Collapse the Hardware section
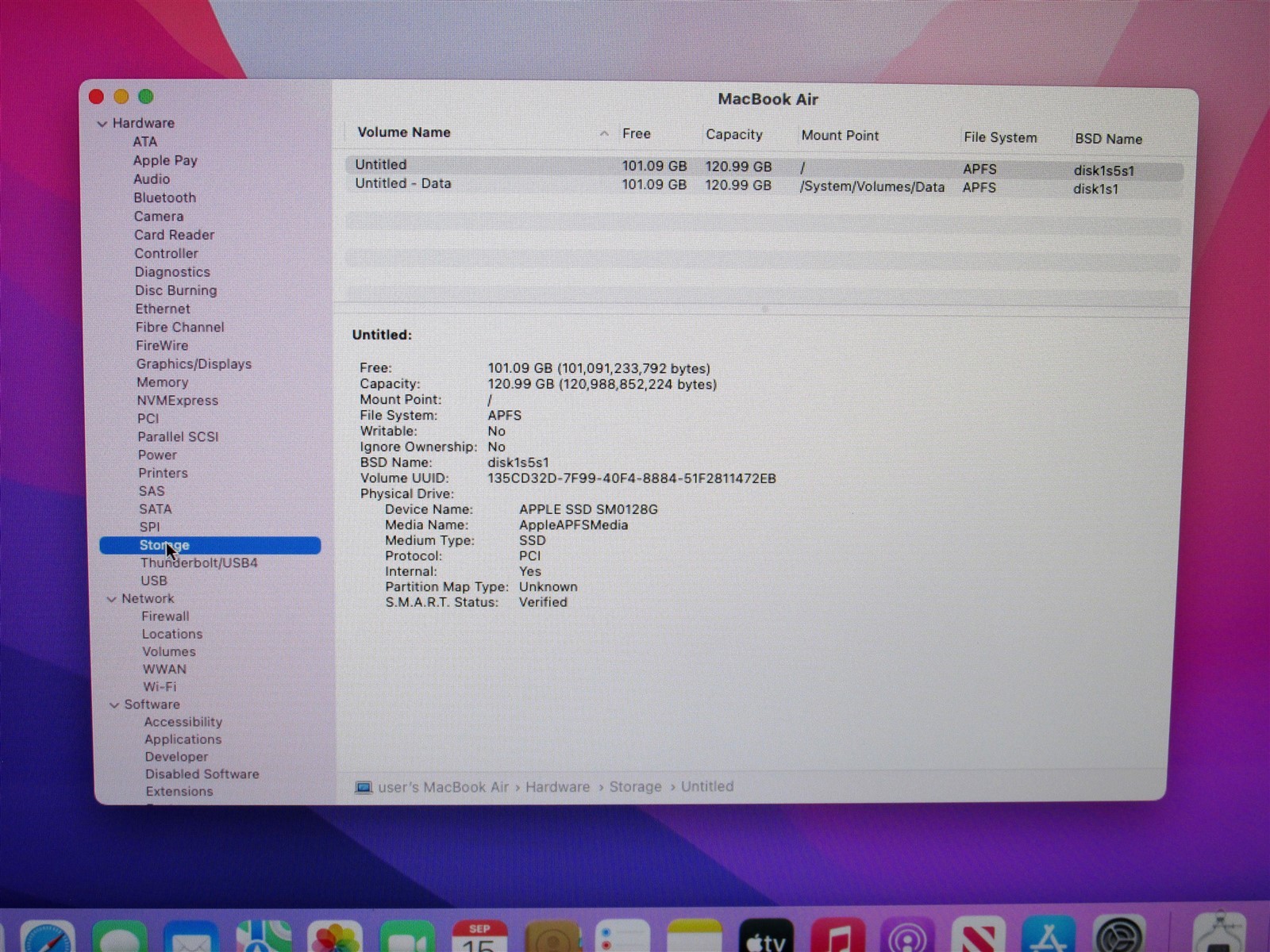This screenshot has width=1270, height=952. point(102,124)
